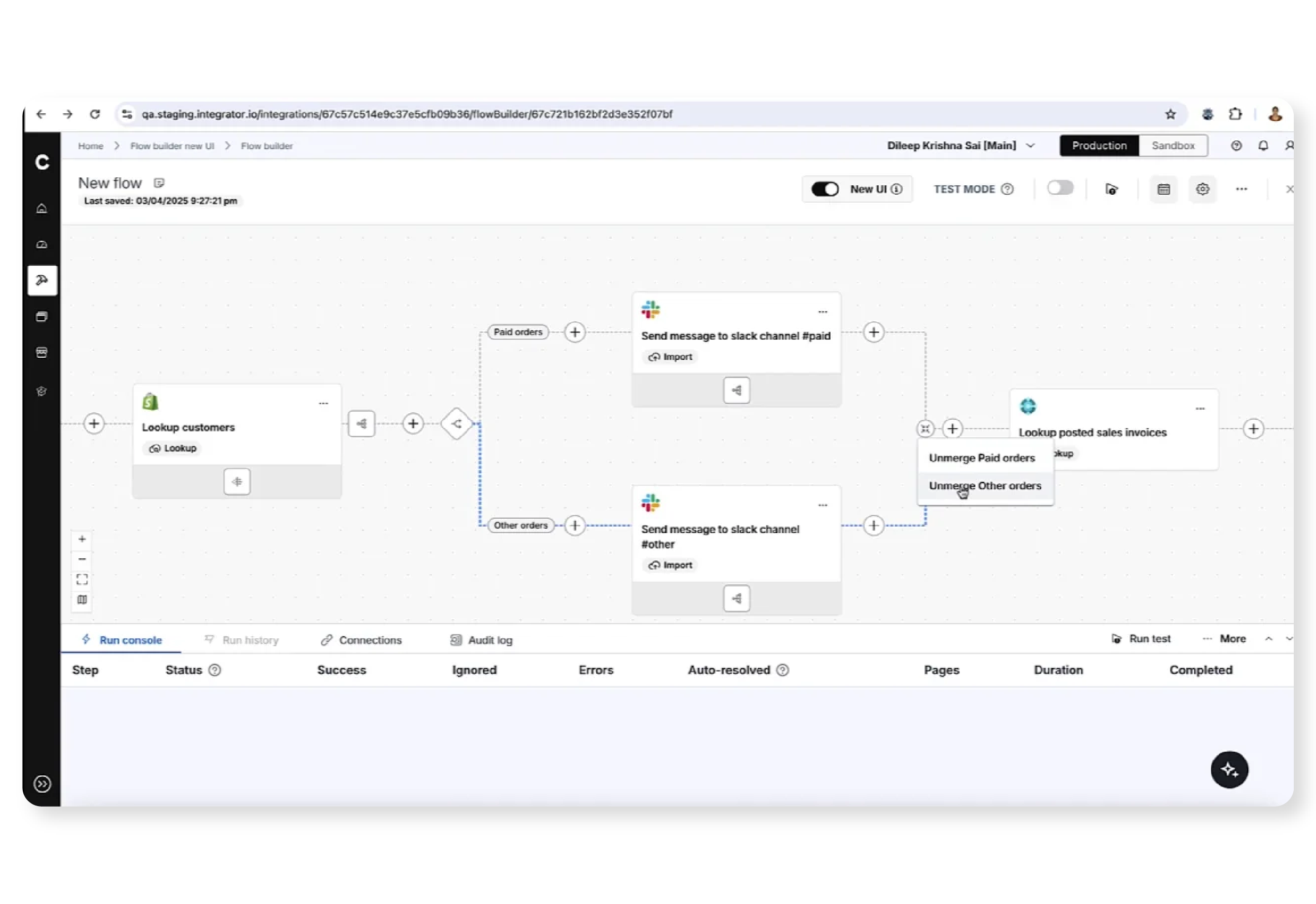Open flow schedule calendar icon

(x=1163, y=188)
